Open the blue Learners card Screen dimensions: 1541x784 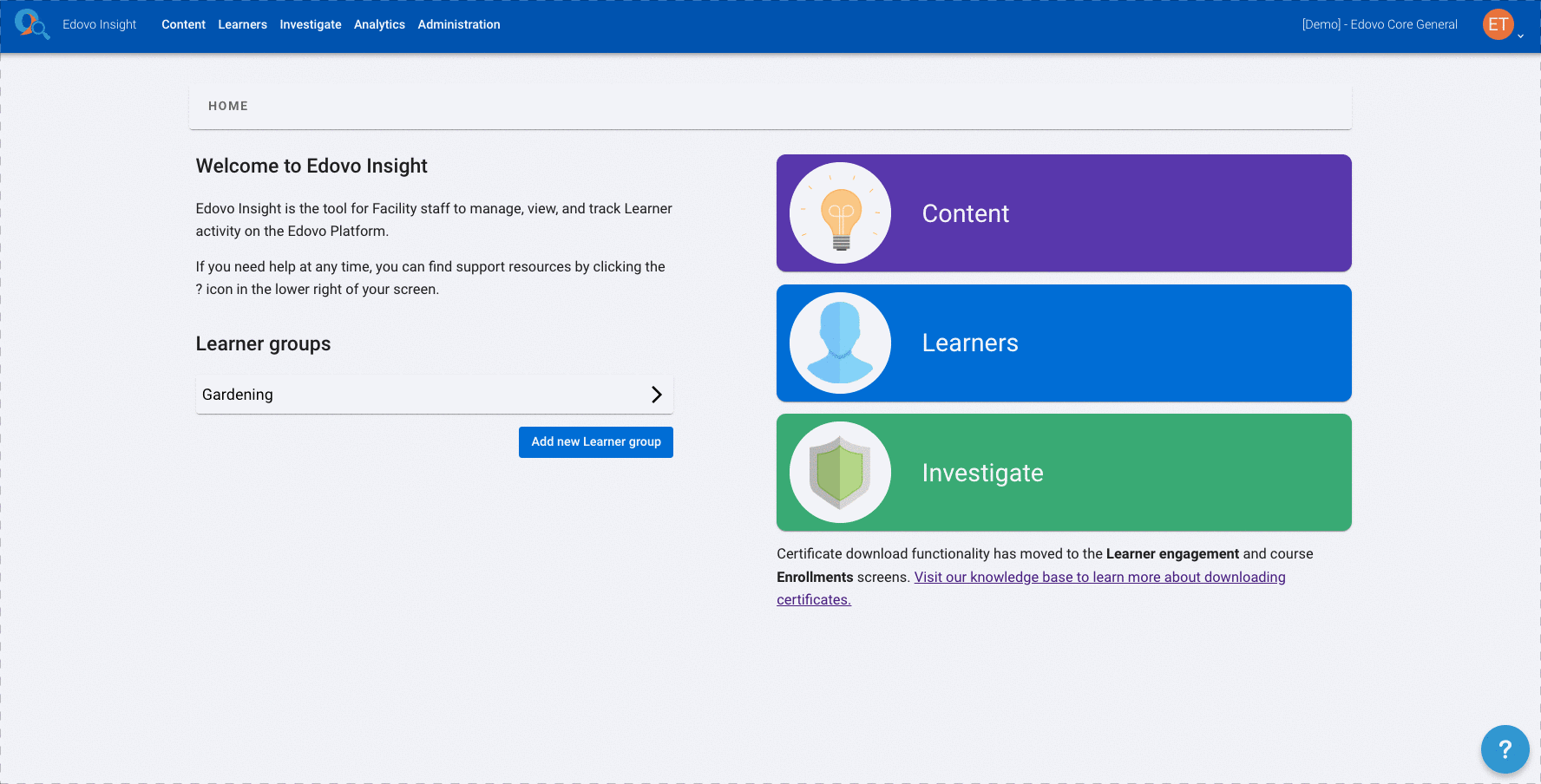(1064, 343)
